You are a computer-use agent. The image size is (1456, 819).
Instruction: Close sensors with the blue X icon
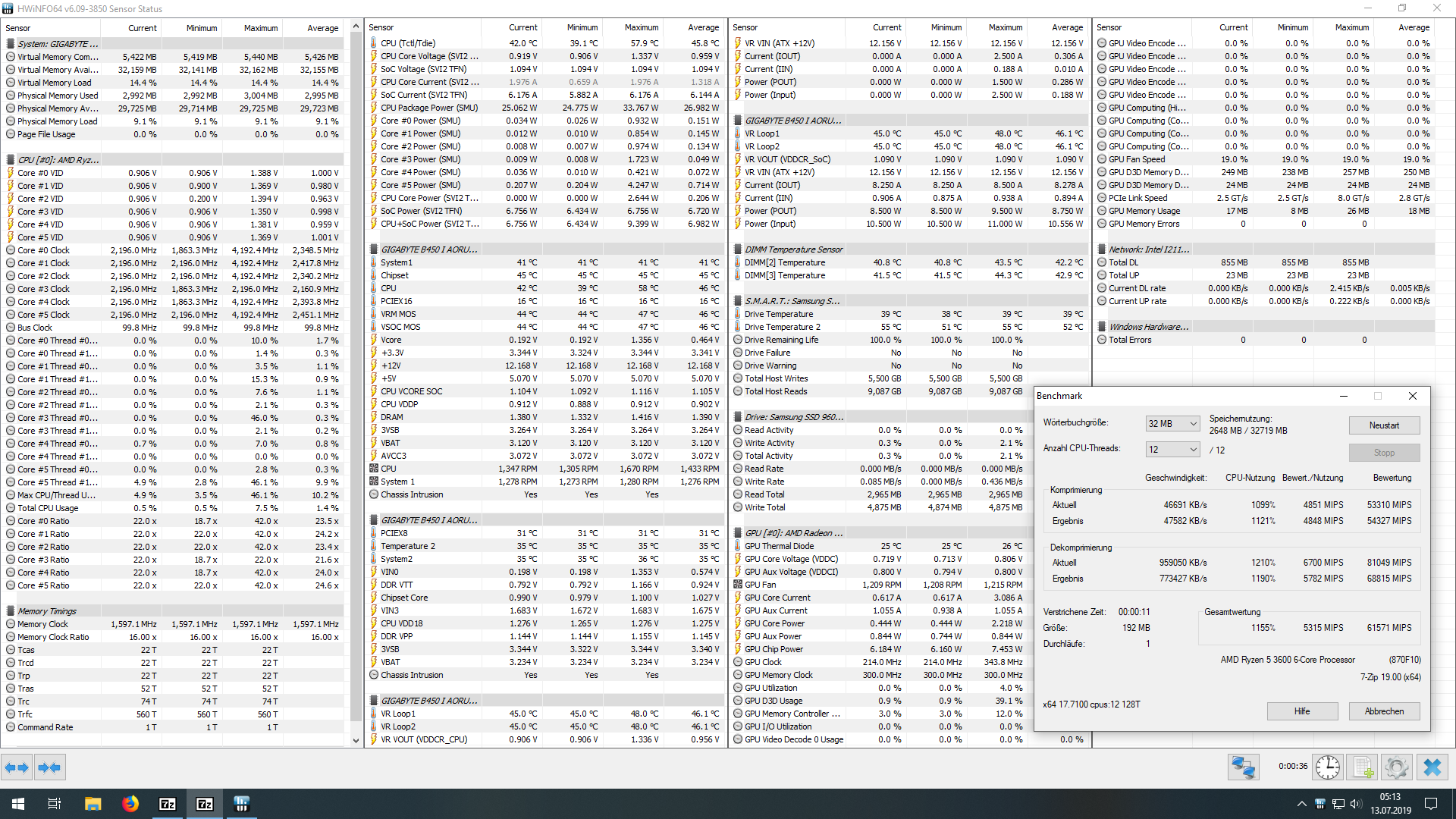[x=1432, y=767]
